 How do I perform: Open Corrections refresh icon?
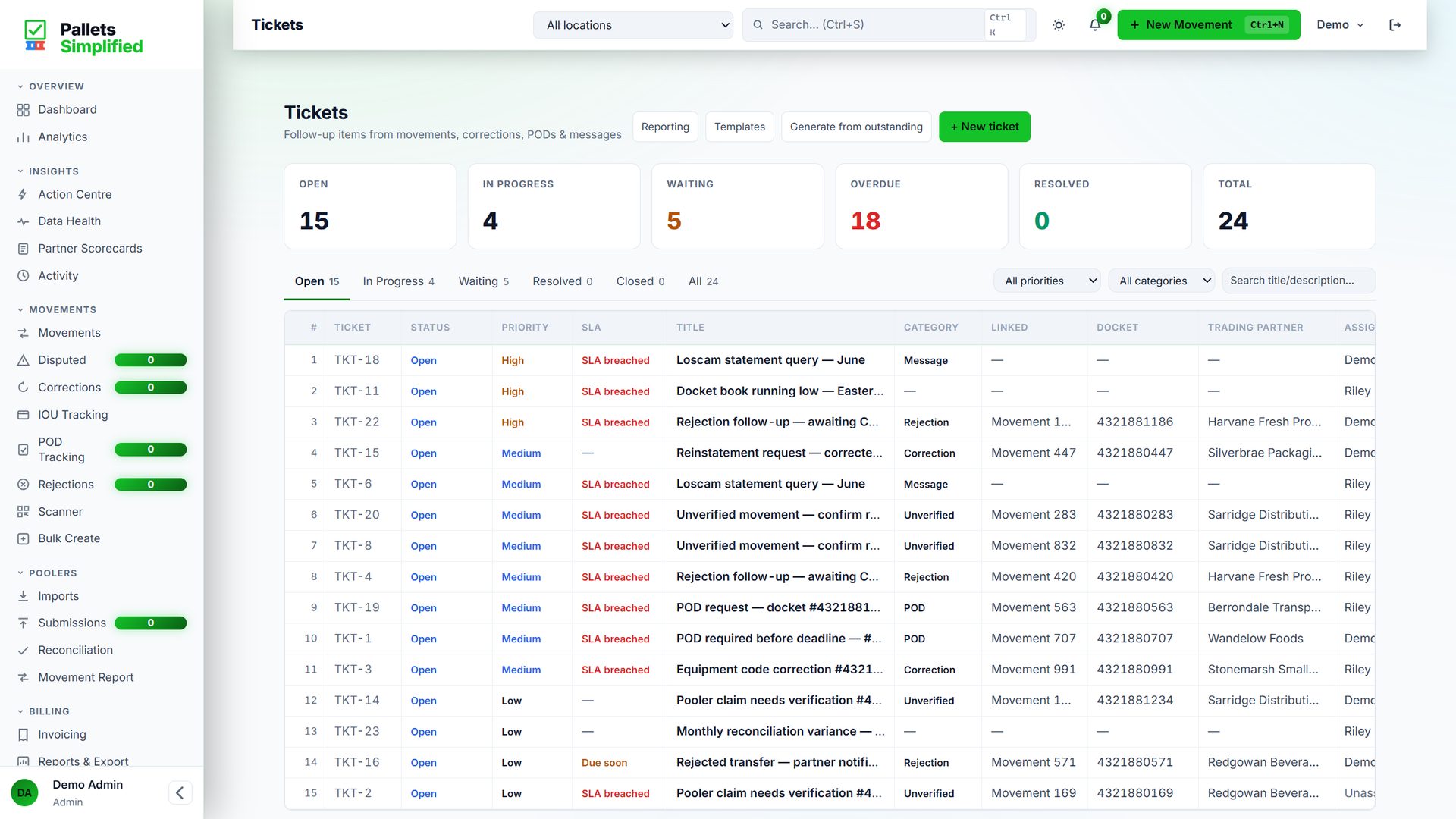point(23,388)
